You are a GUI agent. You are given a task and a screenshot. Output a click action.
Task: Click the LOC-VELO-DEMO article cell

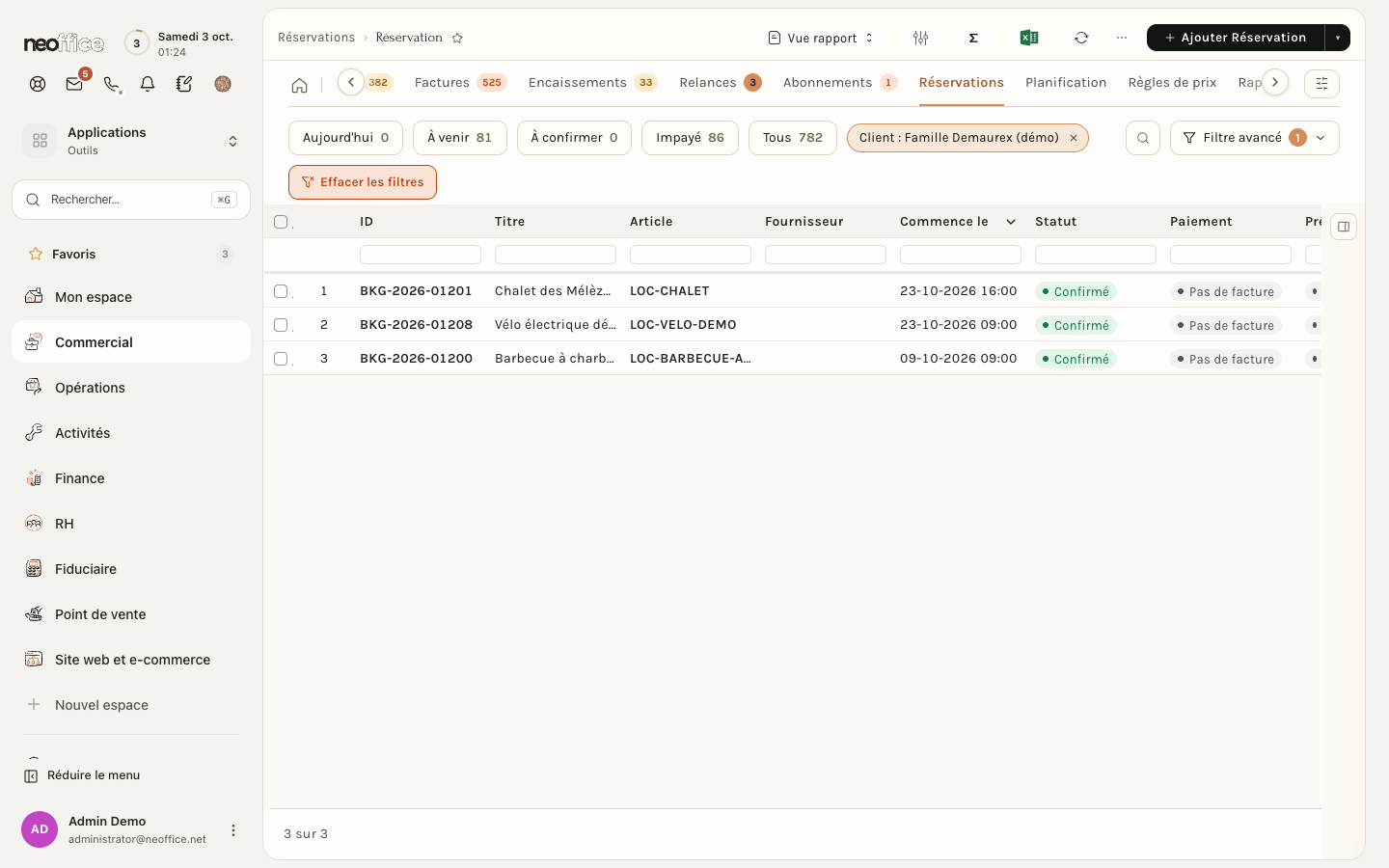coord(683,324)
